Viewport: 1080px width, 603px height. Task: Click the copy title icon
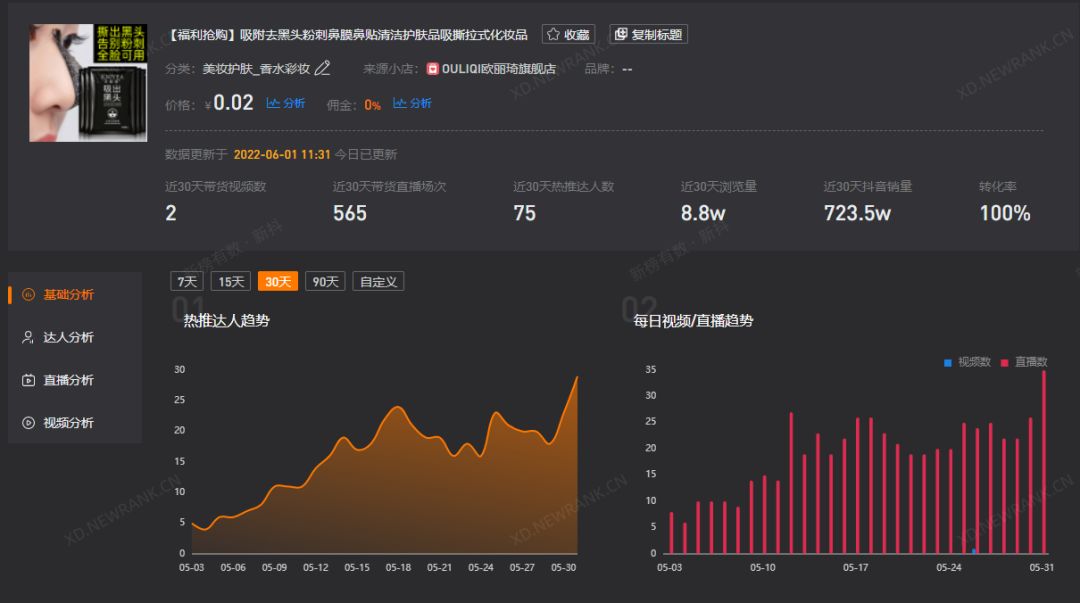[621, 34]
